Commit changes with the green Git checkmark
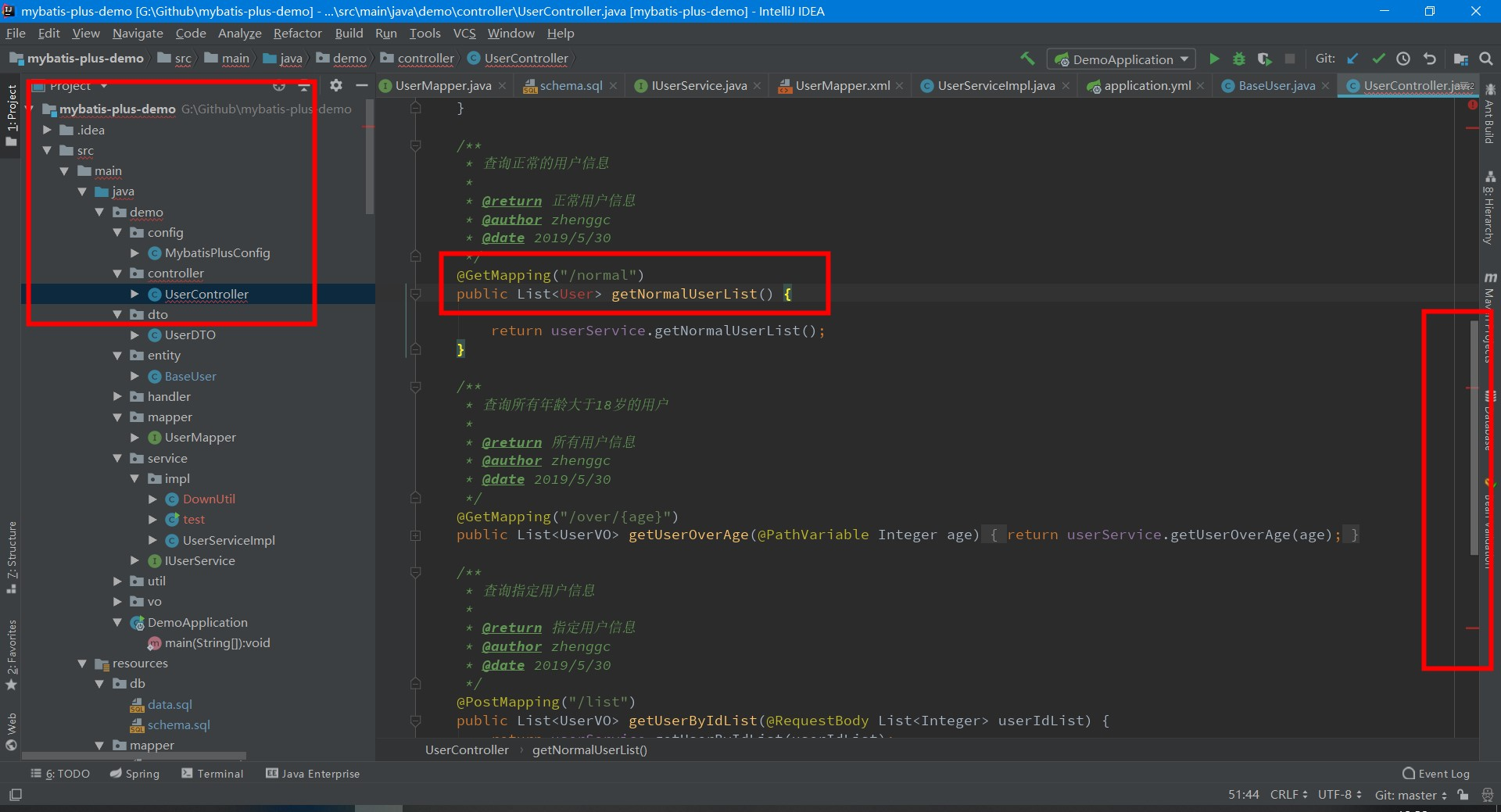 point(1378,59)
